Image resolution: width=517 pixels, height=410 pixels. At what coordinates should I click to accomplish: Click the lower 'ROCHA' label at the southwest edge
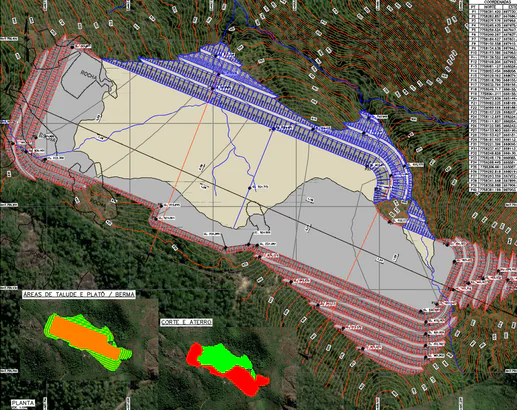tap(101, 203)
